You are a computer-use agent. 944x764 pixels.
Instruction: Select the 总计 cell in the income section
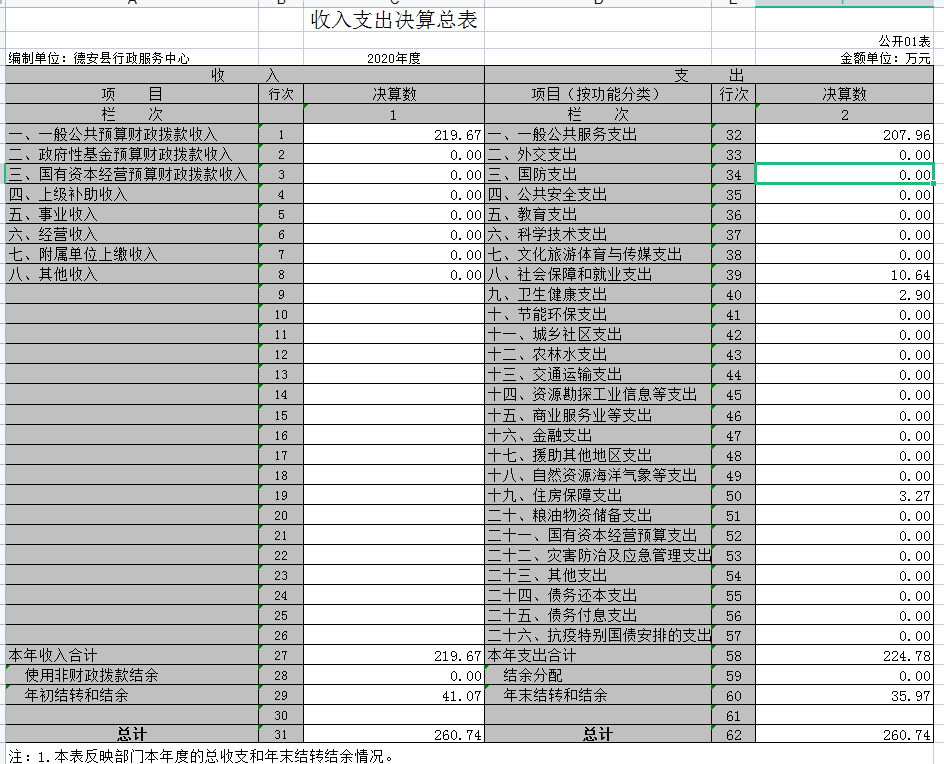[x=131, y=735]
